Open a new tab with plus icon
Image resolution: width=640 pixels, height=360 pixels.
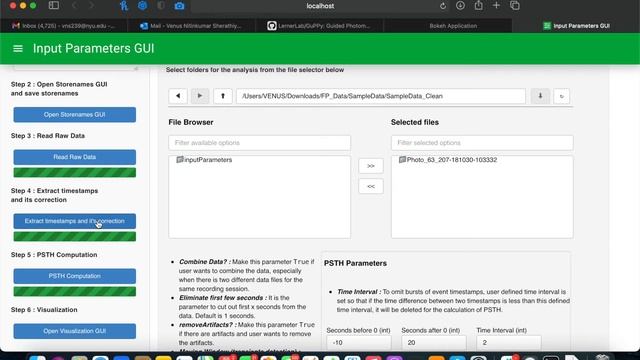click(x=496, y=6)
